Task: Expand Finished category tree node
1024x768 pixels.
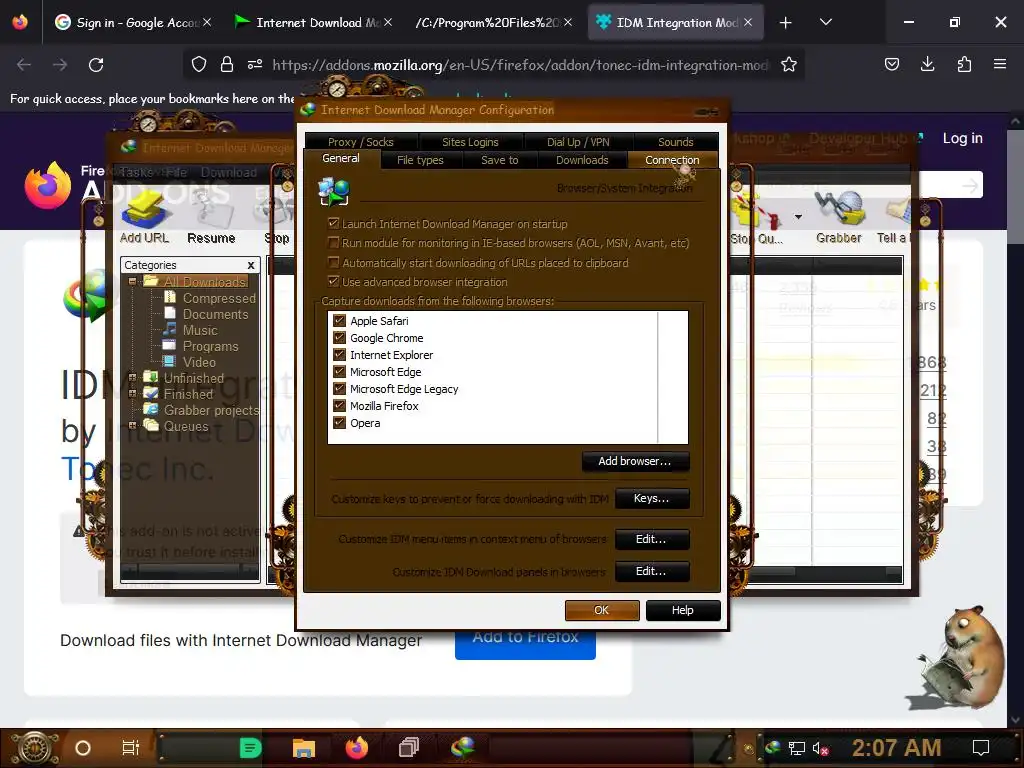Action: click(x=133, y=394)
